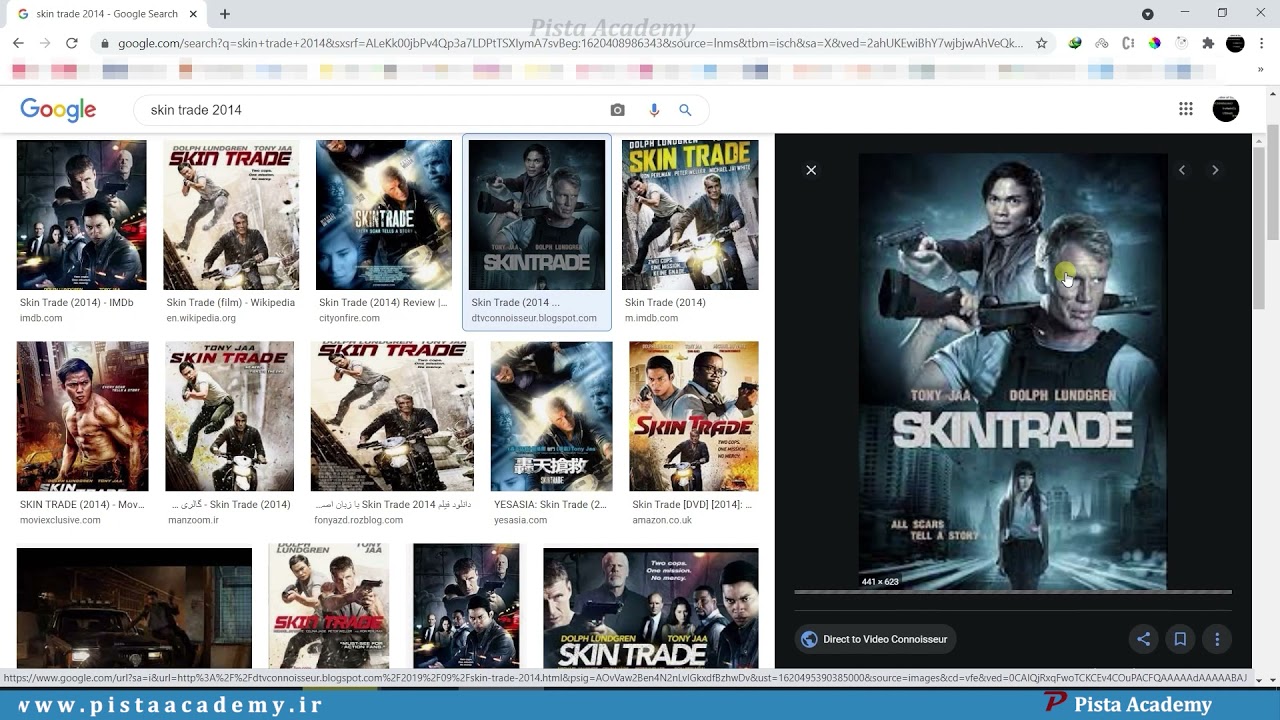Click the 'Skin Trade (2014) - IMDb' caption link

tap(76, 303)
